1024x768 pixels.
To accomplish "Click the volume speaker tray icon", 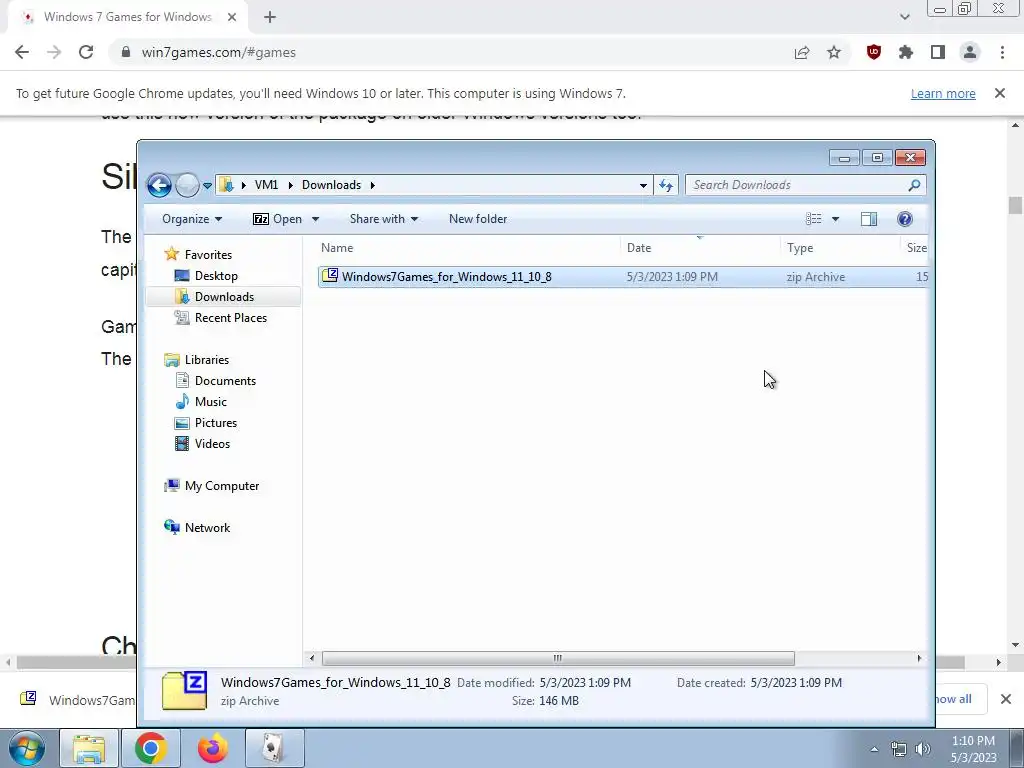I will (x=923, y=749).
